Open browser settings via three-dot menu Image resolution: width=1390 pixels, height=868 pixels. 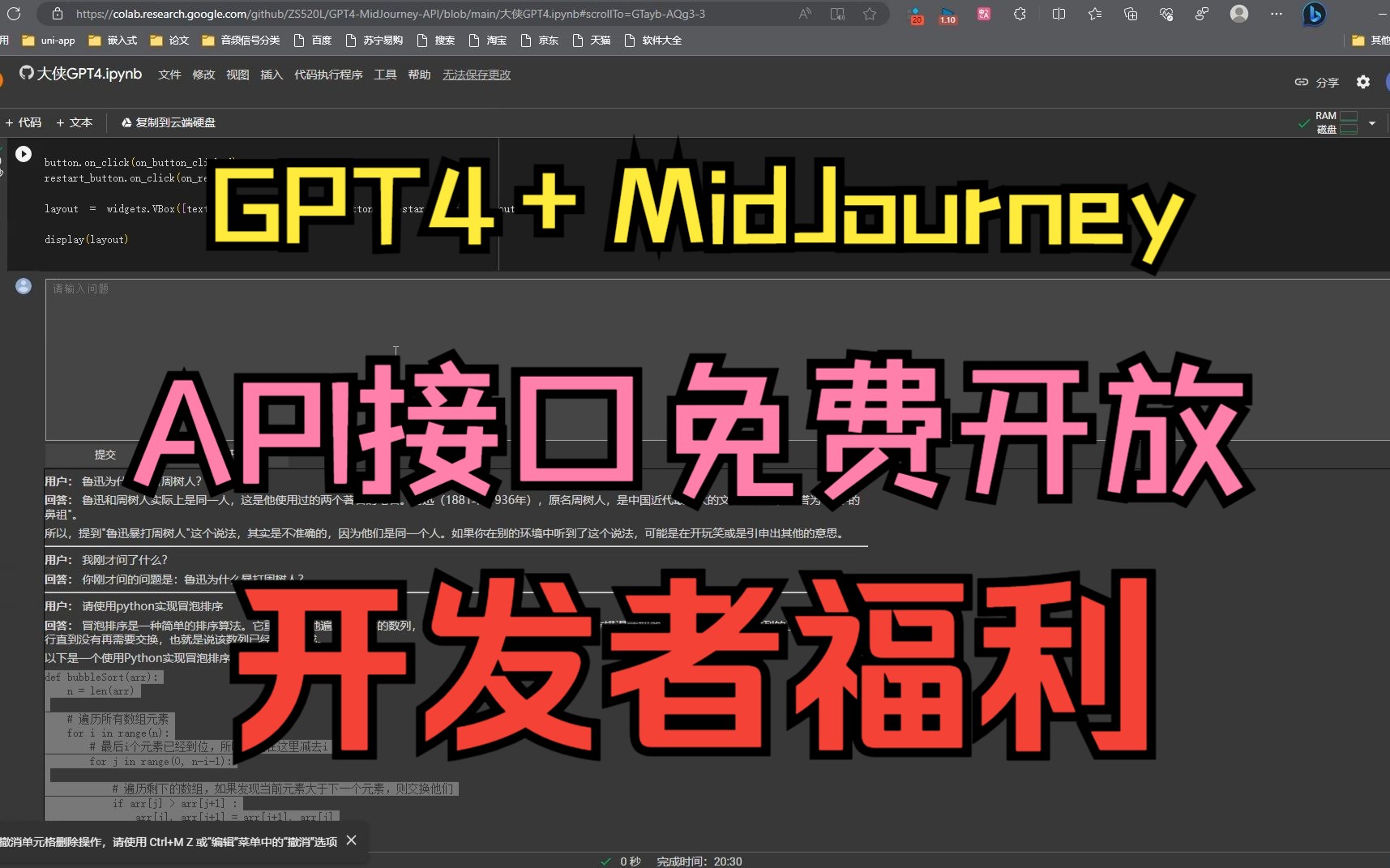pos(1275,14)
